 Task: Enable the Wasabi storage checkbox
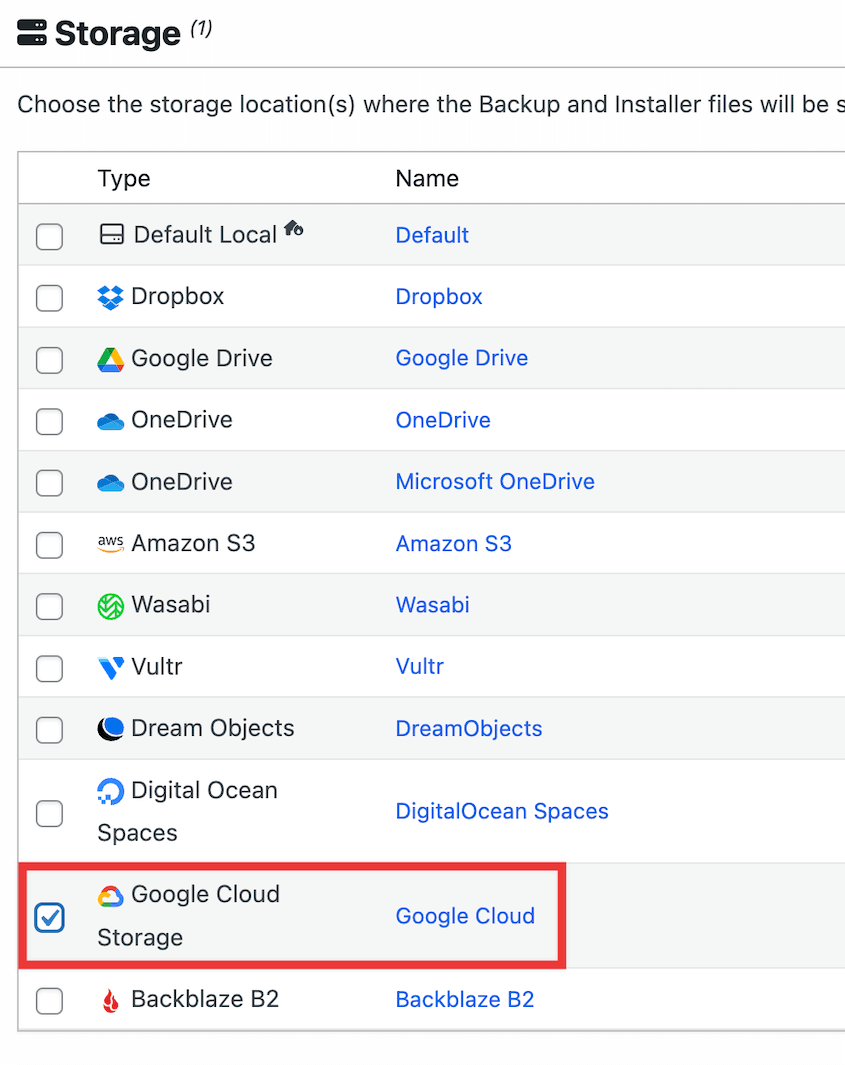[x=50, y=607]
